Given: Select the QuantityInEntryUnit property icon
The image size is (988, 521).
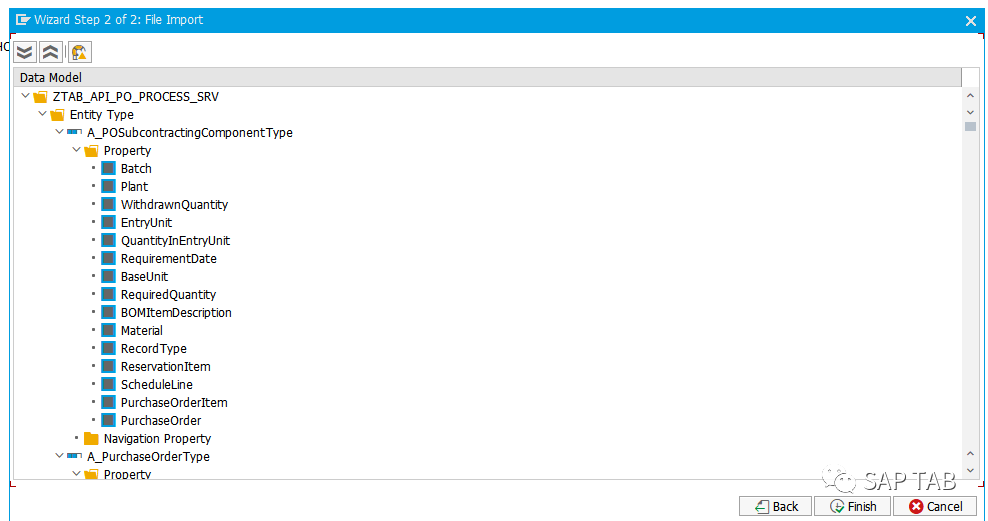Looking at the screenshot, I should pyautogui.click(x=108, y=240).
